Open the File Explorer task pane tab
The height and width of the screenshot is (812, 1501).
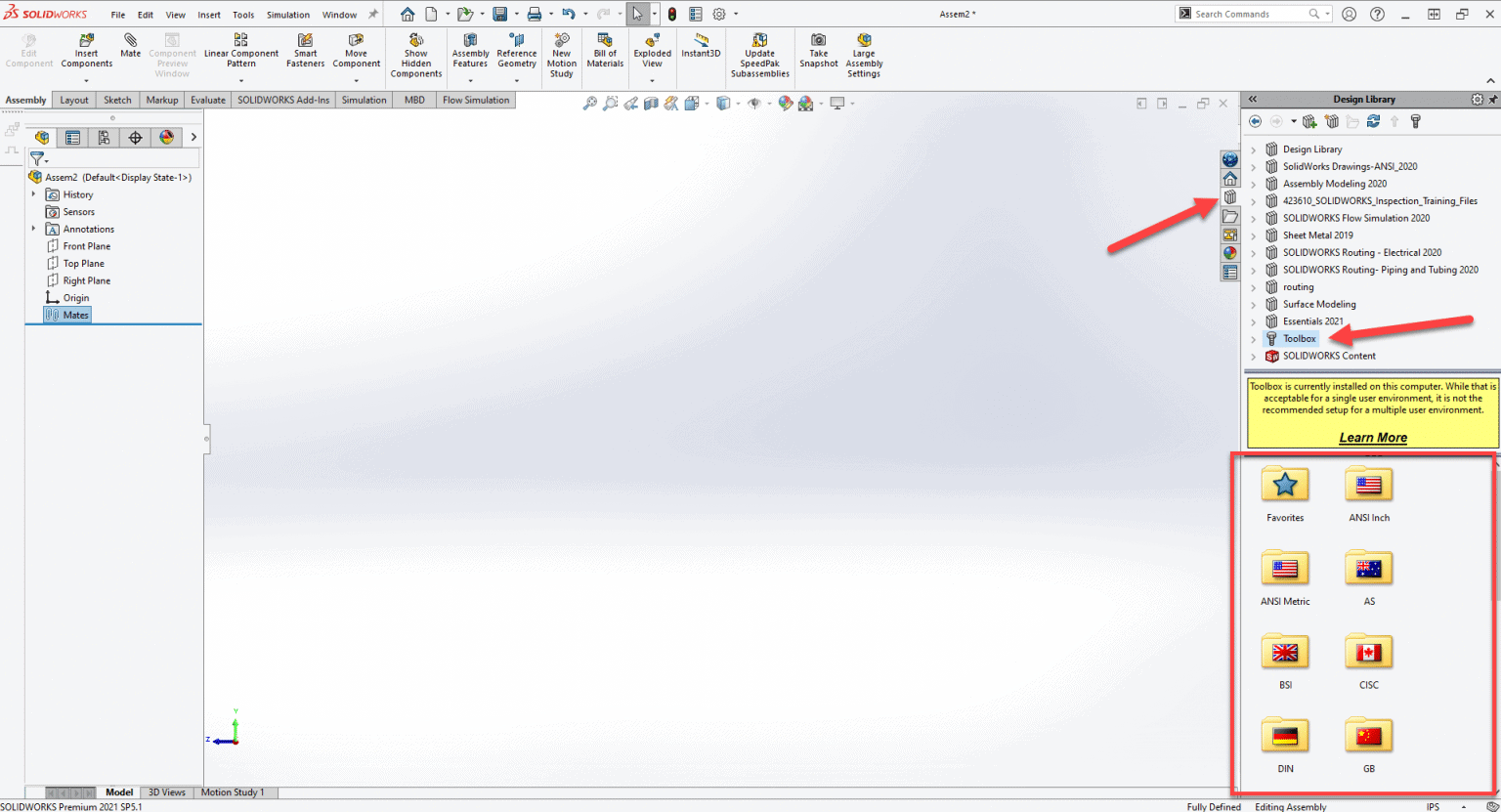click(1230, 216)
